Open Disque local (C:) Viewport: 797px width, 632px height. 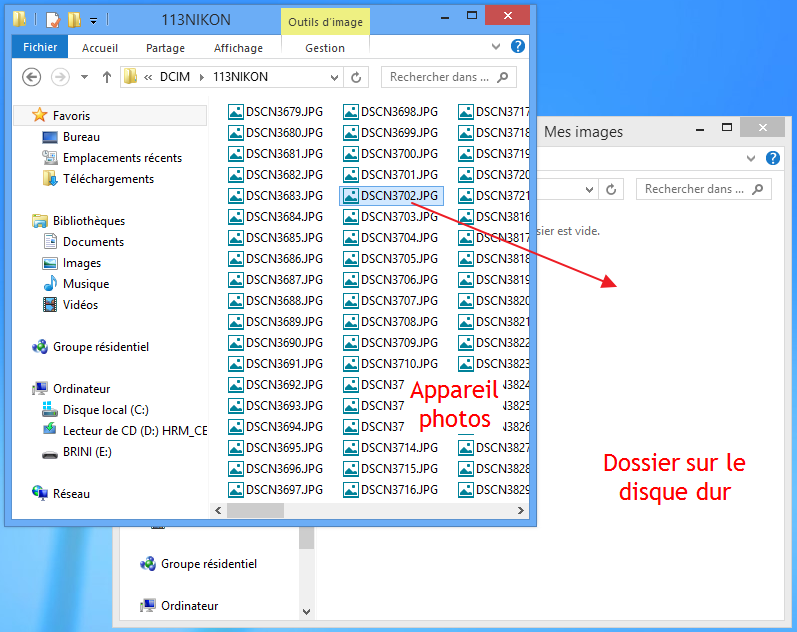[x=96, y=410]
